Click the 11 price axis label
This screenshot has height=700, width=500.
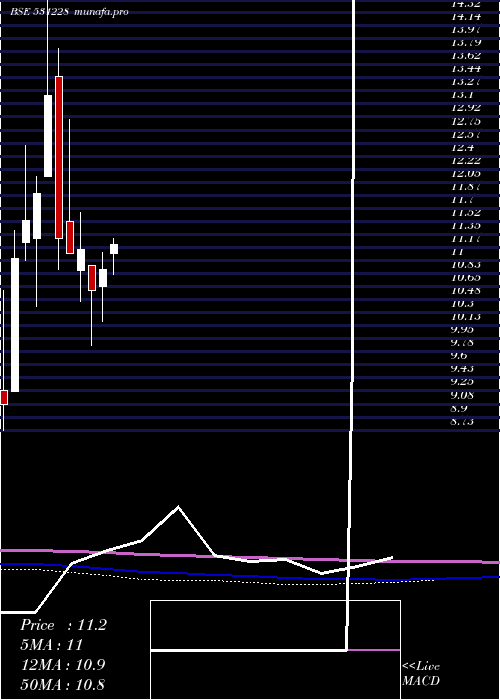point(458,251)
